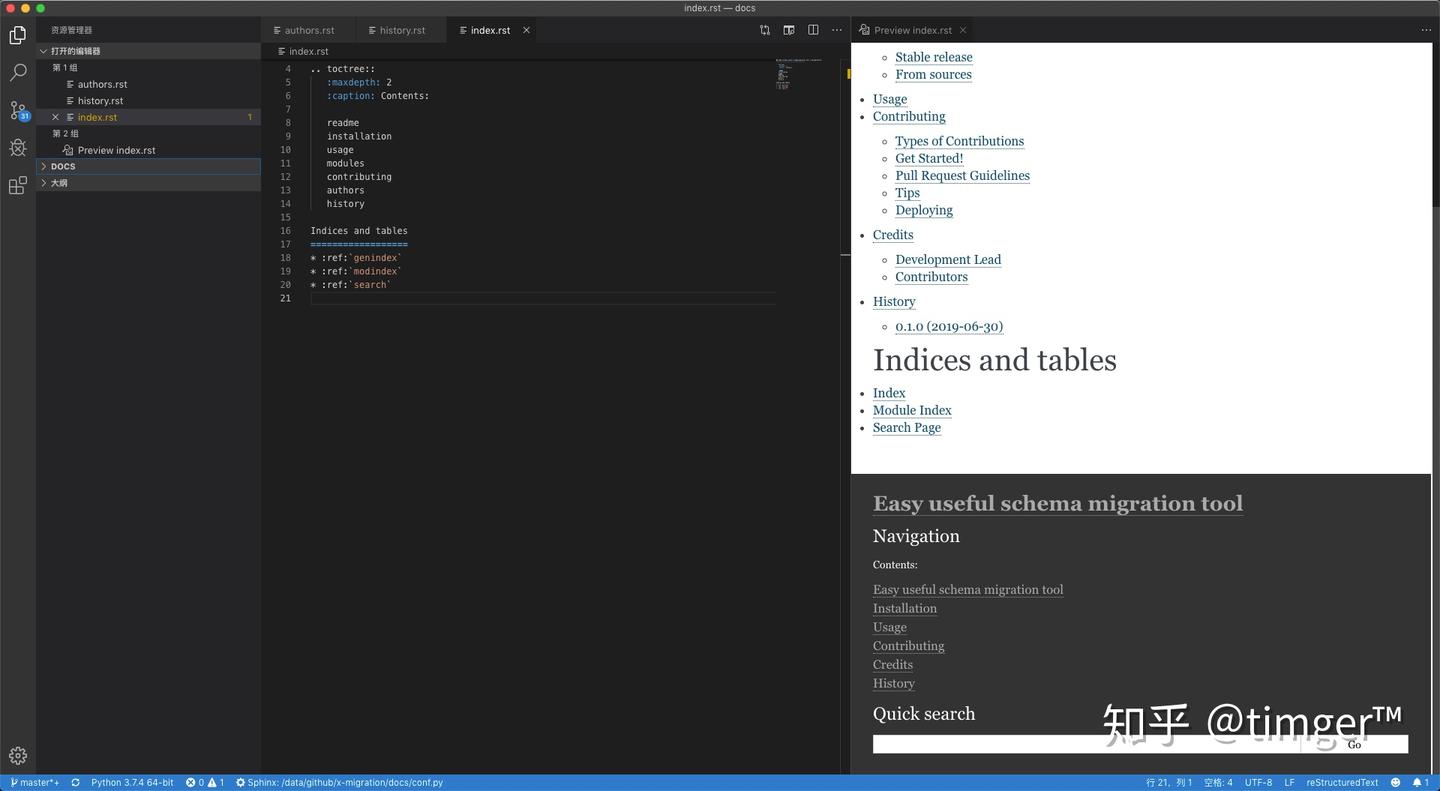Open the Search view in activity bar
The image size is (1440, 791).
[x=18, y=72]
